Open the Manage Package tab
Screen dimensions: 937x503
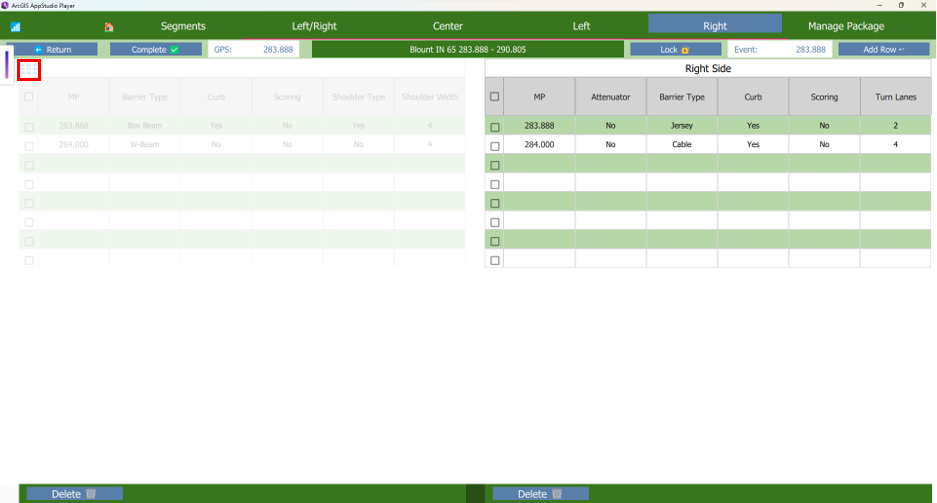(x=846, y=26)
